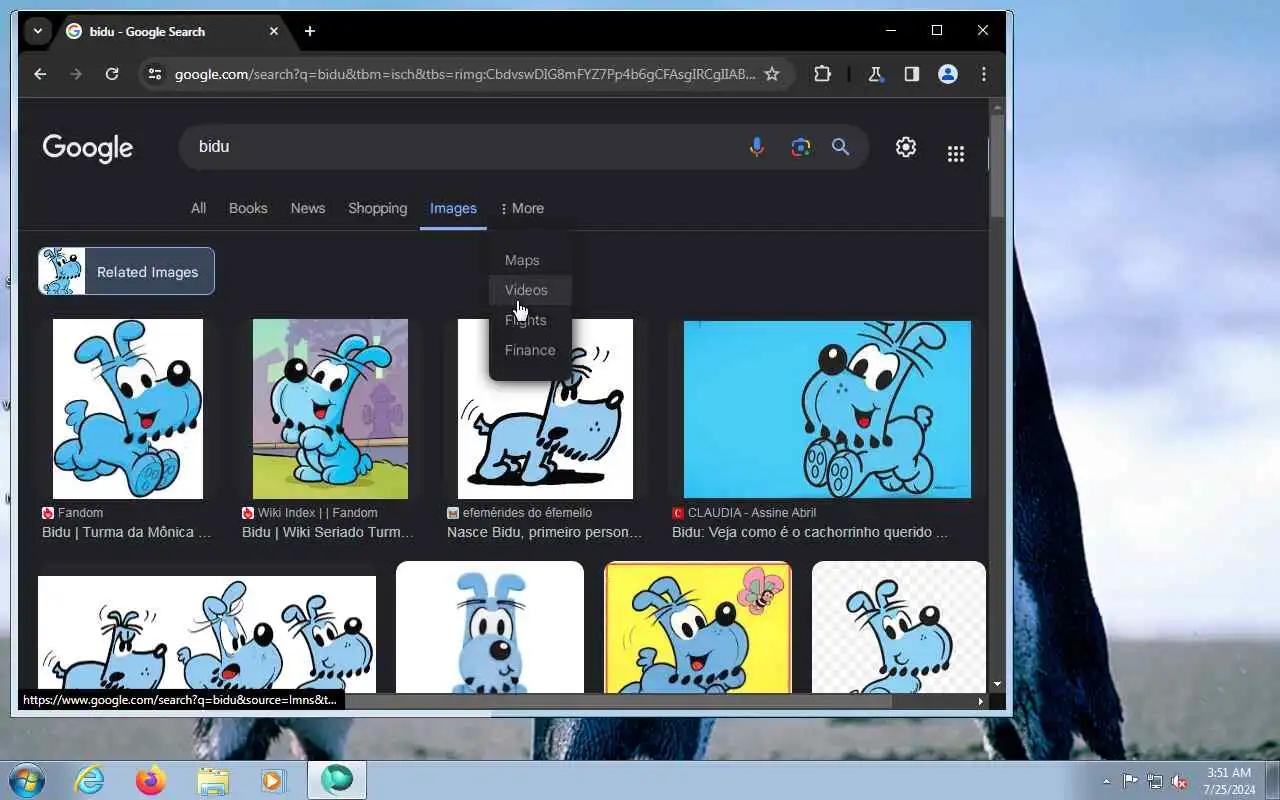Screen dimensions: 1280x800
Task: Open the 'Bidu | Wiki Seriado Turm...' title link
Action: pos(328,532)
